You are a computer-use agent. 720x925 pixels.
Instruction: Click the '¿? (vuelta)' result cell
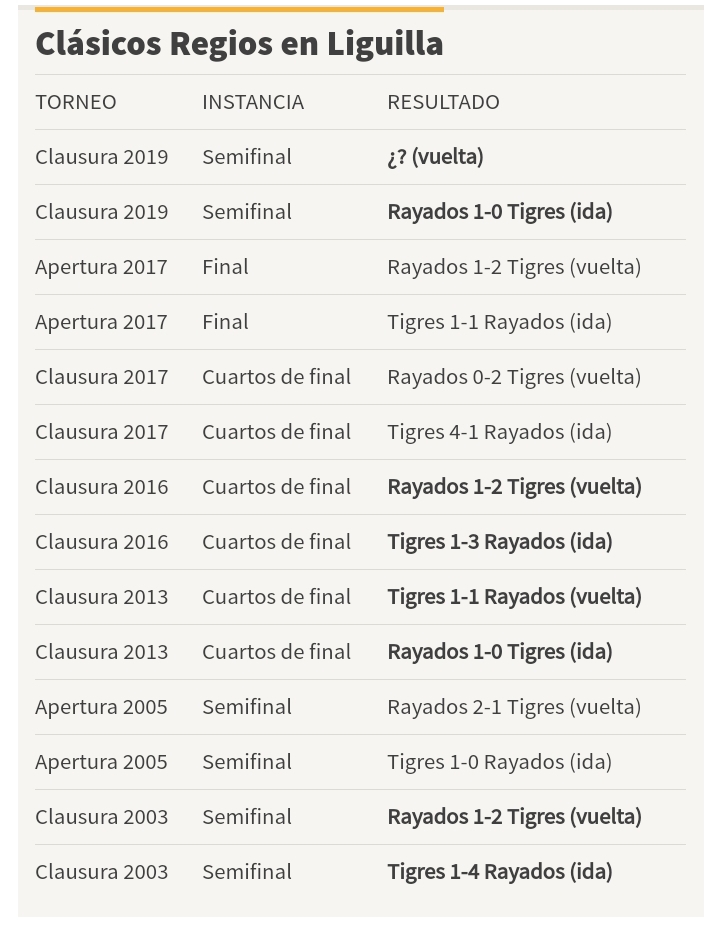[x=435, y=157]
